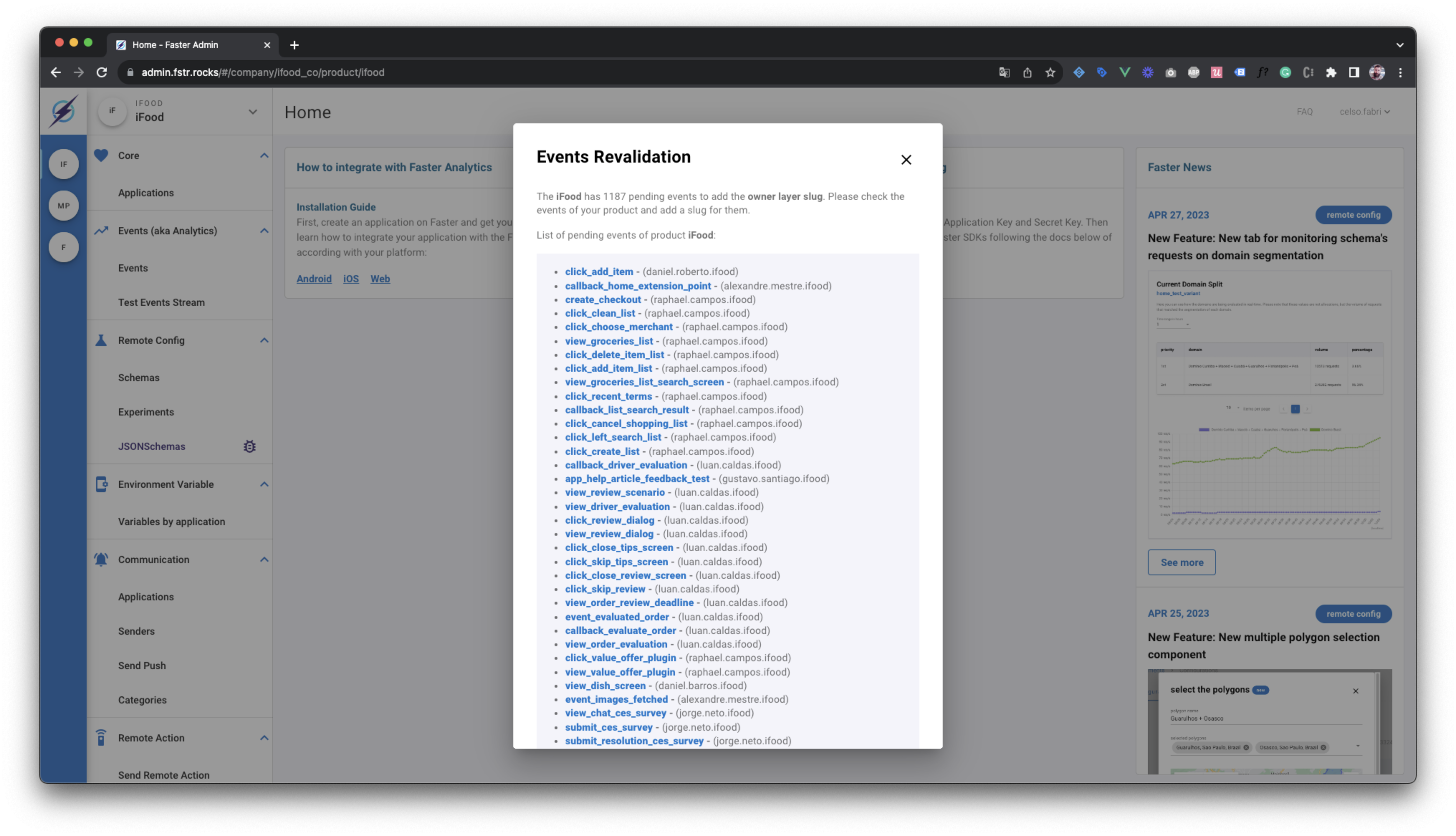Click the translate page icon
The width and height of the screenshot is (1456, 836).
click(1004, 72)
